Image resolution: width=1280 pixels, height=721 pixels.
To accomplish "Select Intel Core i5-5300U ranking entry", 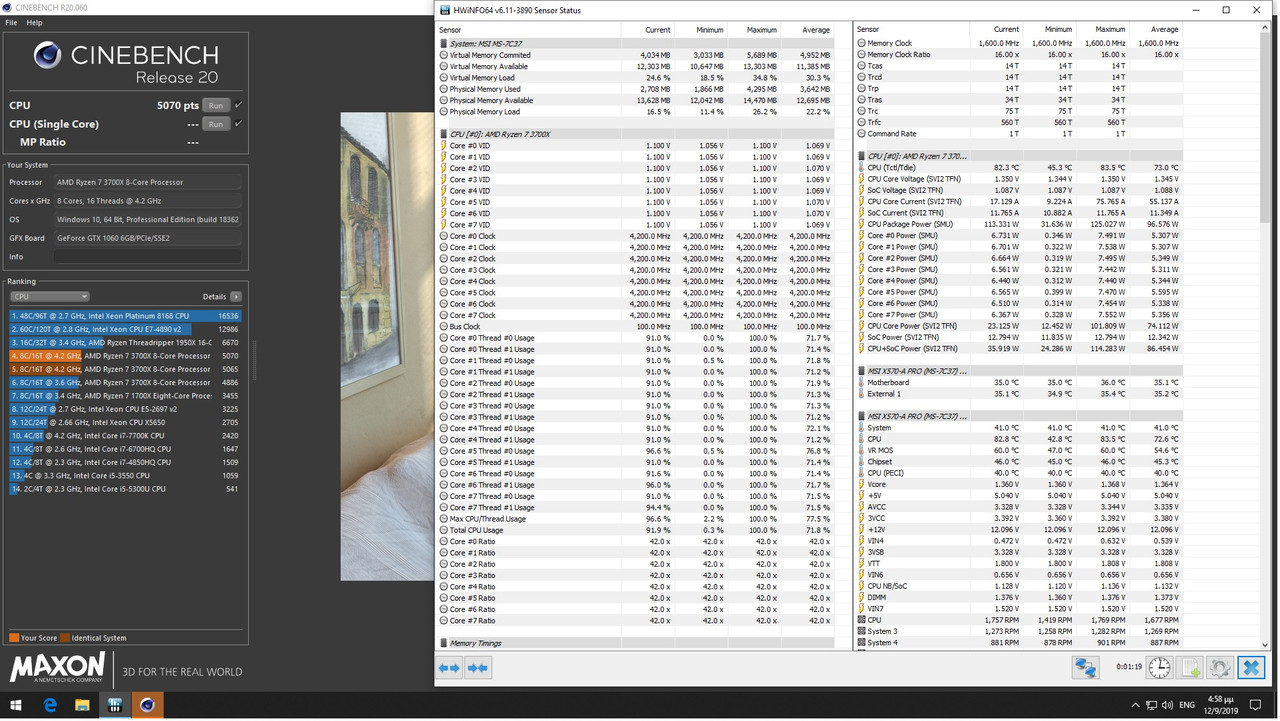I will click(125, 489).
